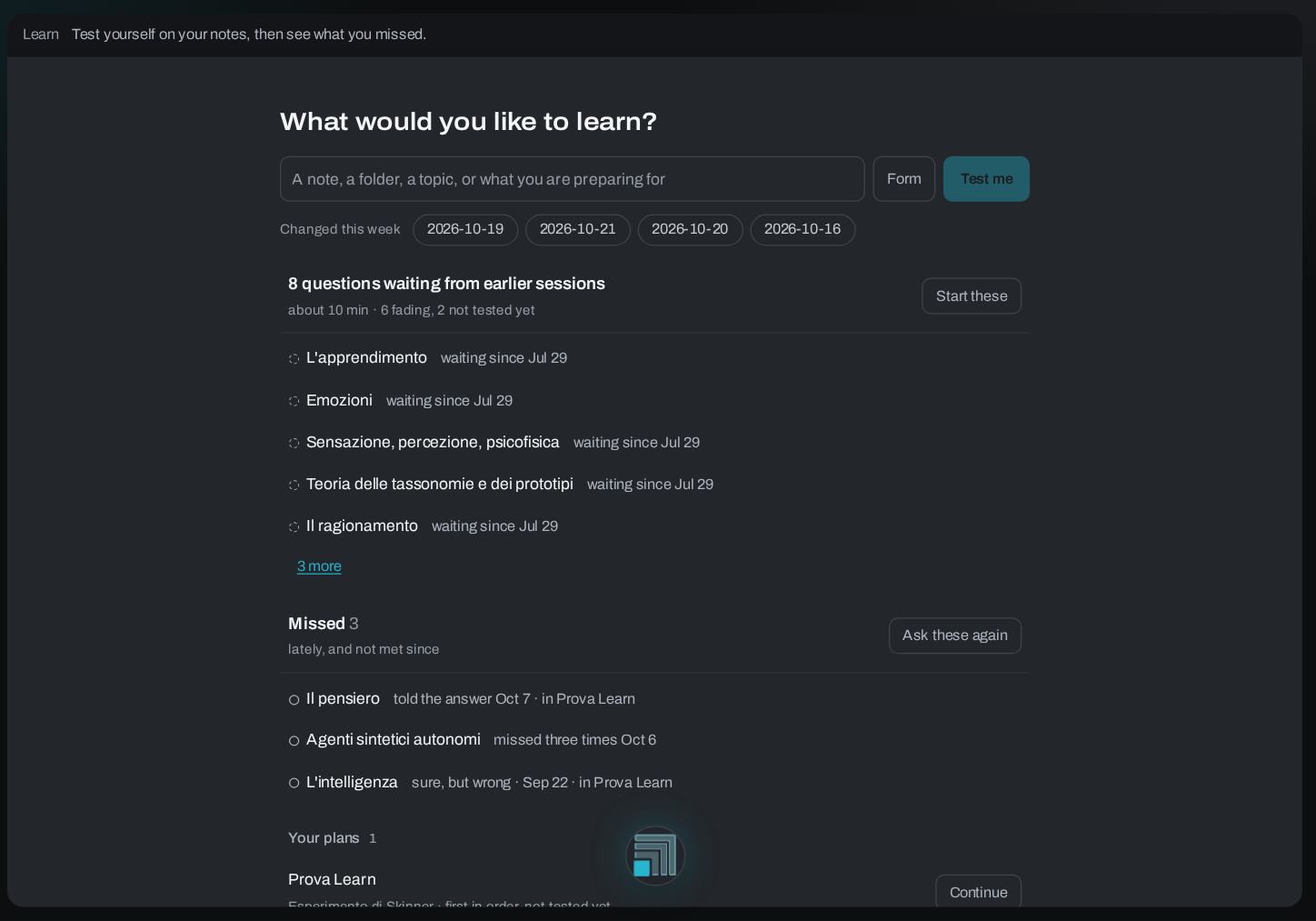Select the 2026-10-19 date chip

click(x=465, y=229)
